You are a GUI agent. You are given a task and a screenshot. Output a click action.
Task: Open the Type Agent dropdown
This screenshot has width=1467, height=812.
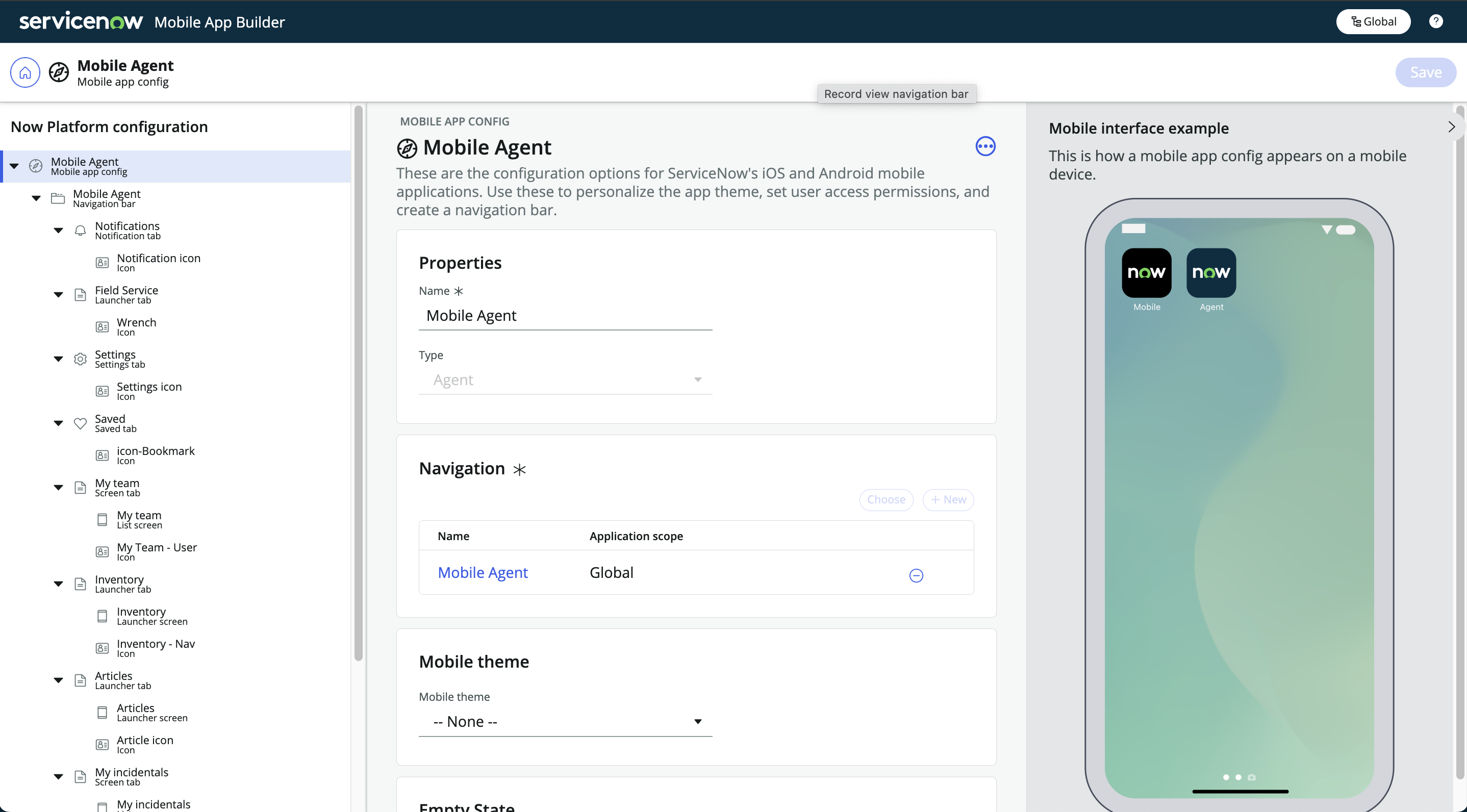pos(566,380)
